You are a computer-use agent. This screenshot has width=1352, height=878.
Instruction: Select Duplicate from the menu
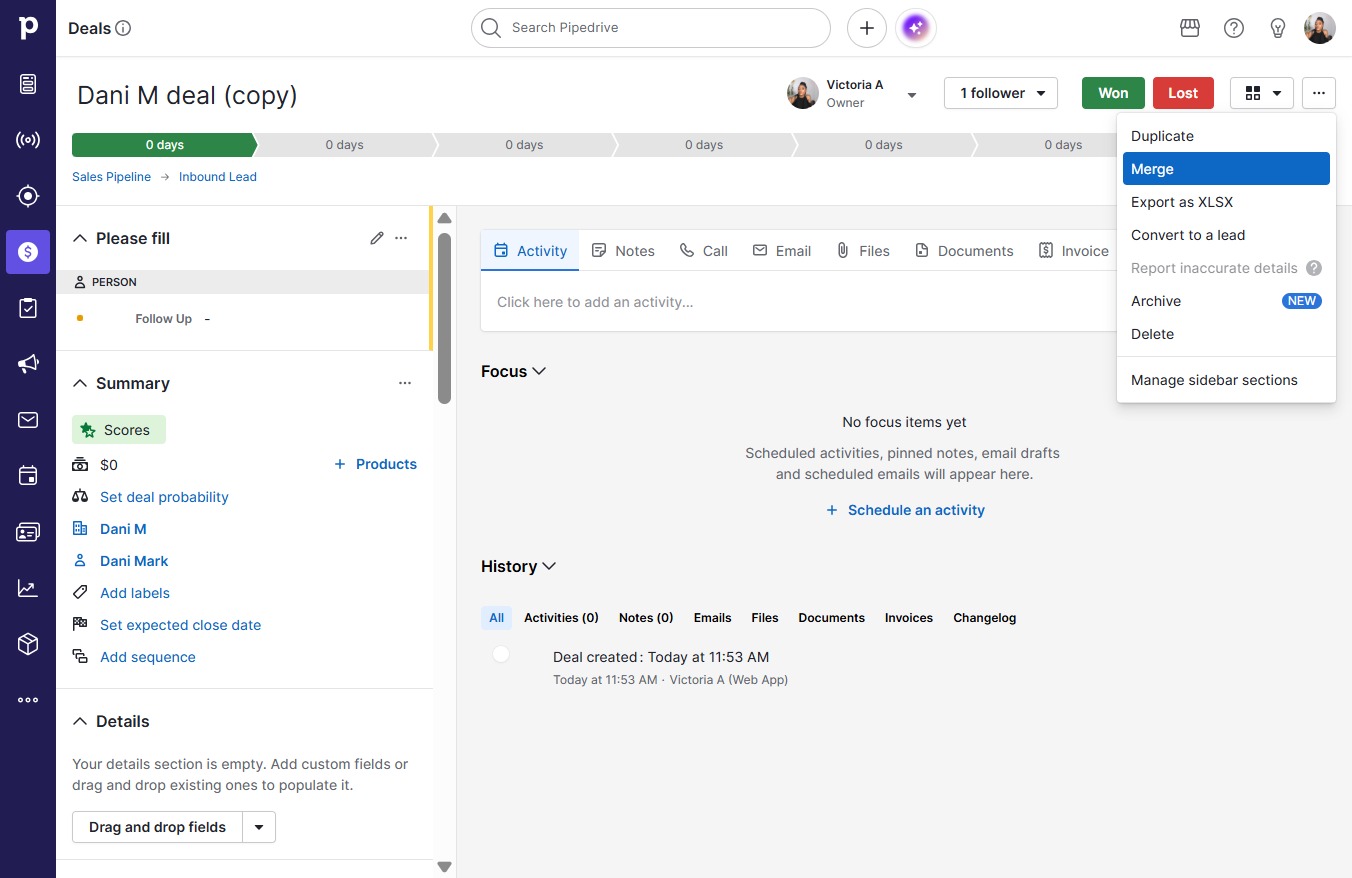point(1226,136)
